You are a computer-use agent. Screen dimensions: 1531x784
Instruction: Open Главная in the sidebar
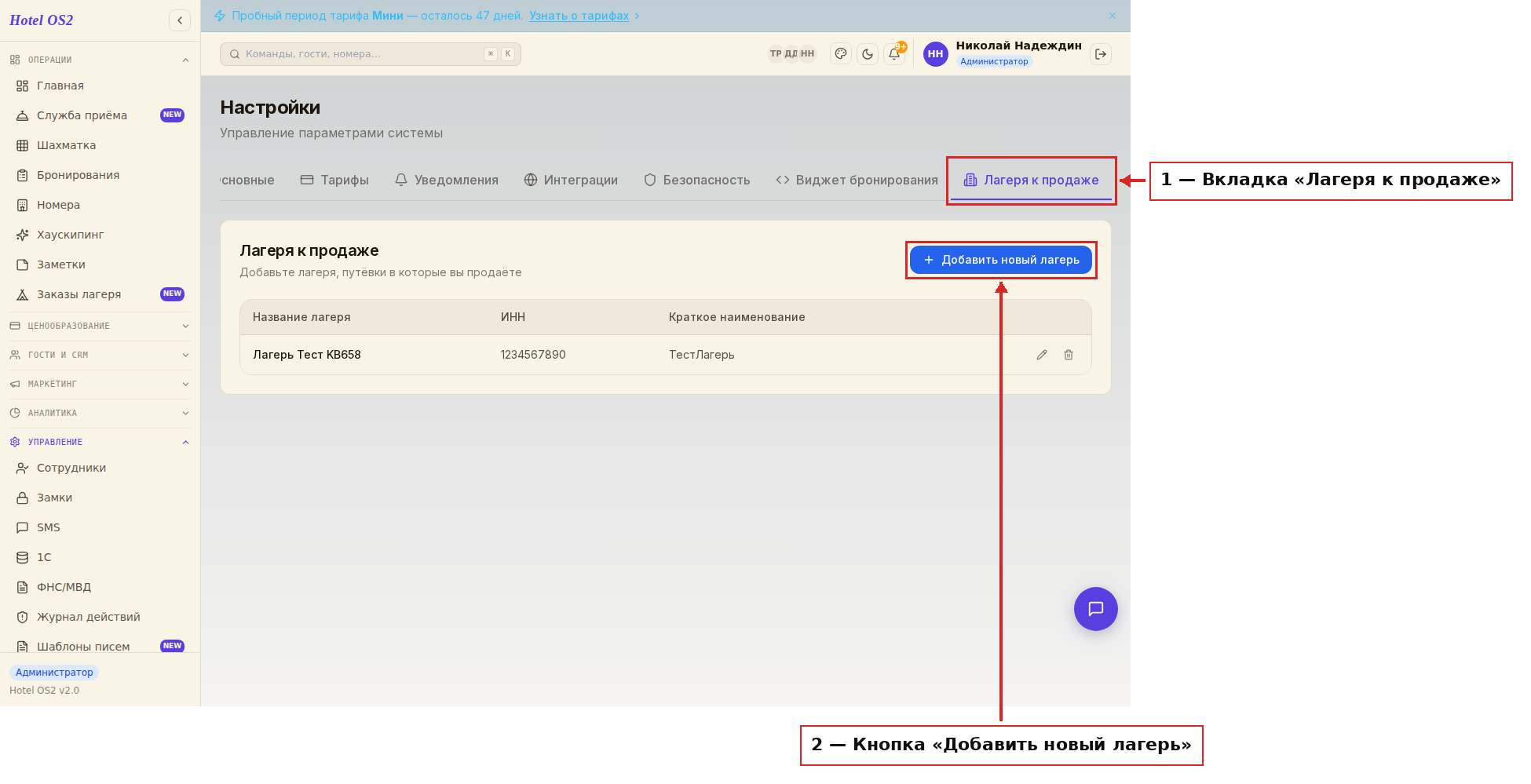pos(100,86)
